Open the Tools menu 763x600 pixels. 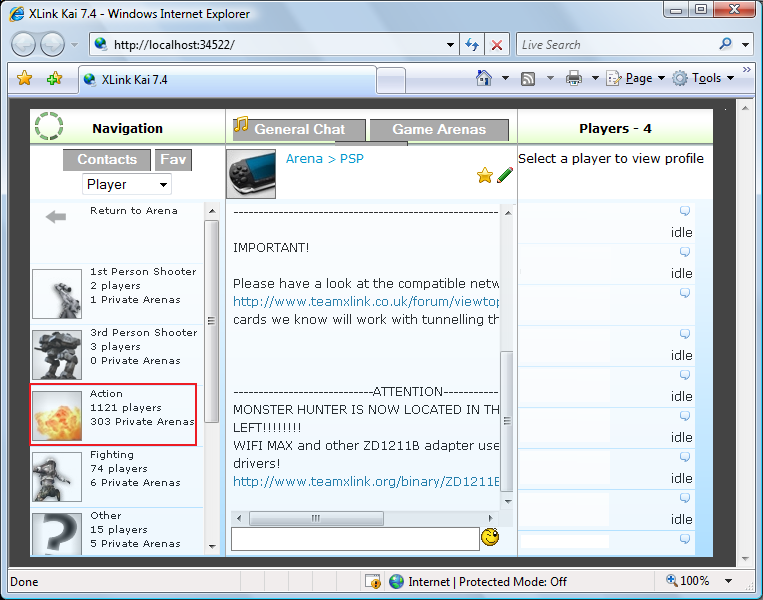(x=703, y=78)
